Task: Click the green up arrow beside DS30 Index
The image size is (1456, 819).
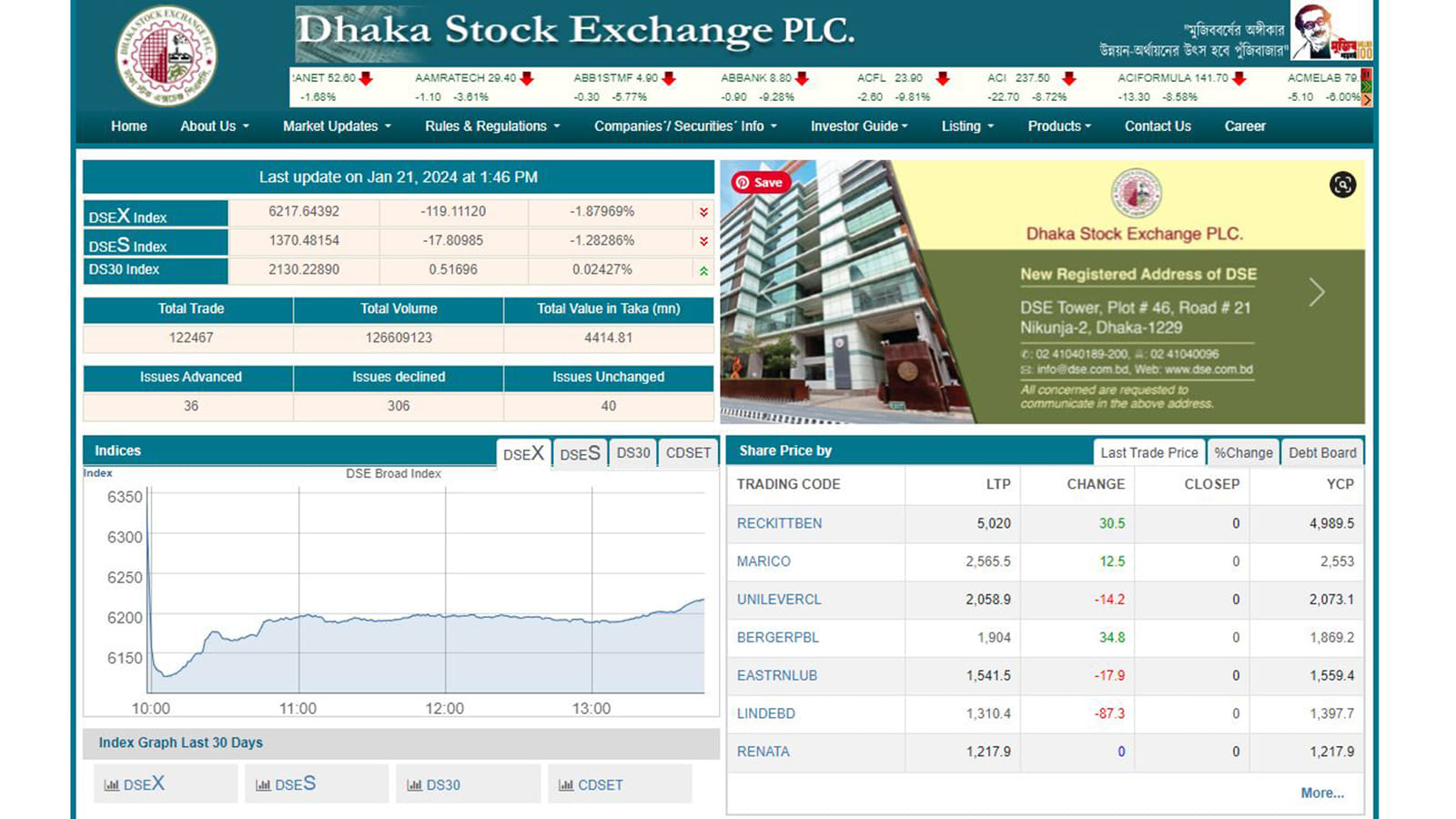Action: coord(703,270)
